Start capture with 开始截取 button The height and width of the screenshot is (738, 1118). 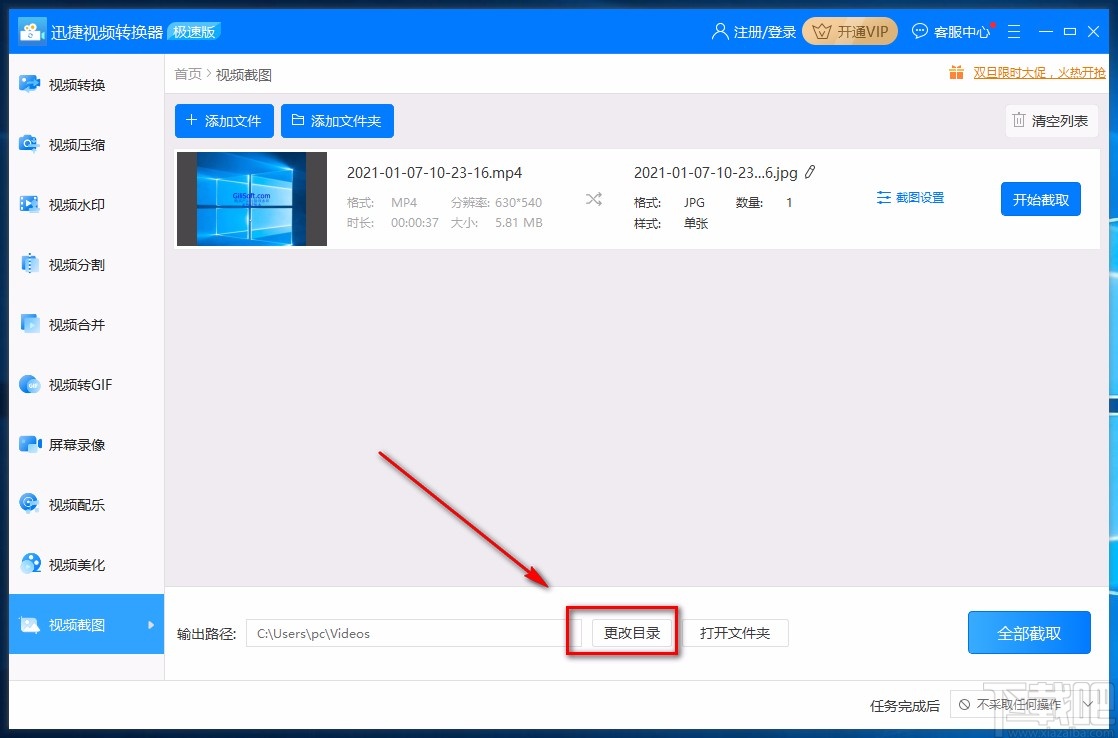1040,198
